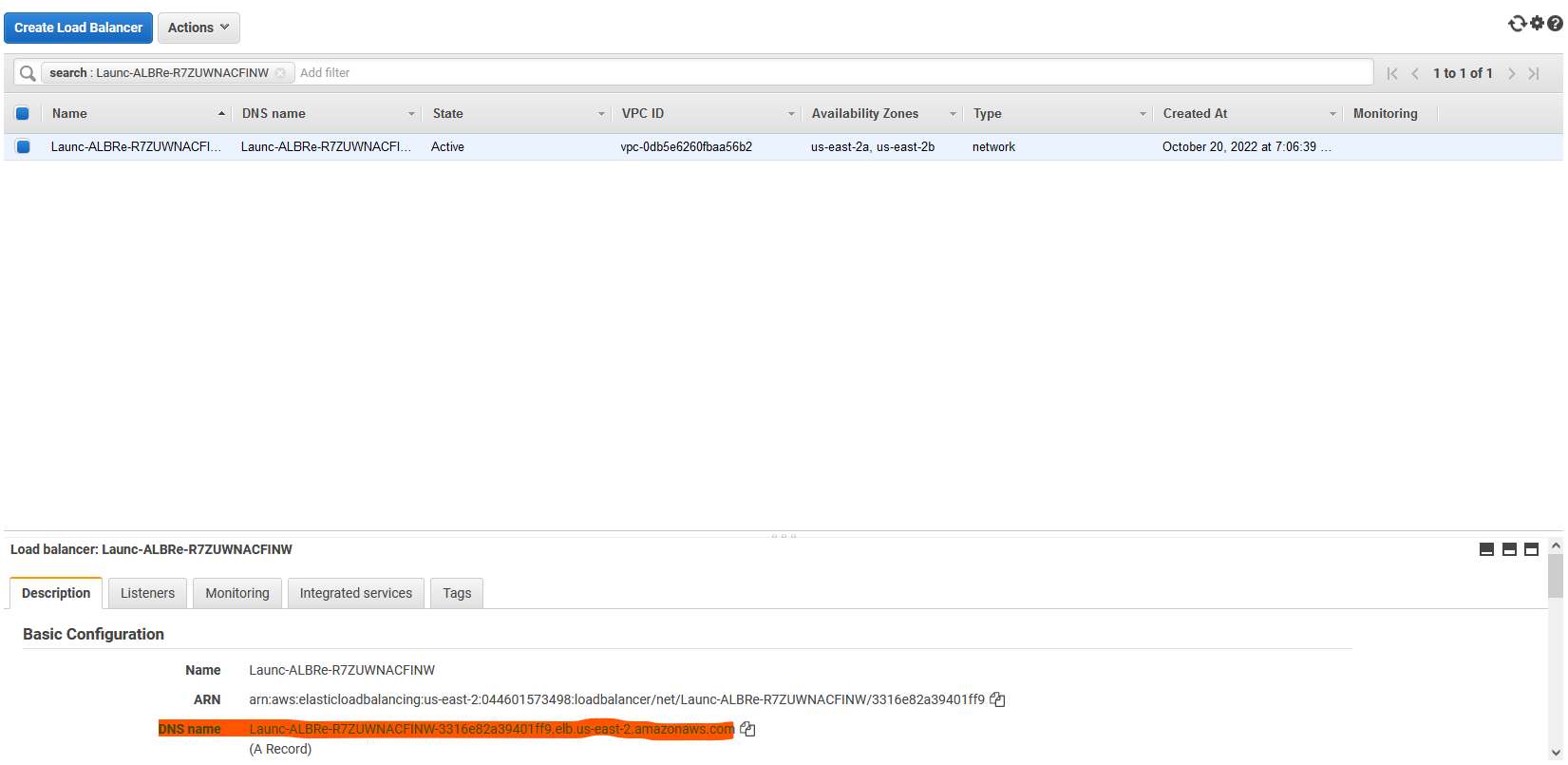Click the Add filter input field
This screenshot has width=1568, height=765.
pos(836,73)
